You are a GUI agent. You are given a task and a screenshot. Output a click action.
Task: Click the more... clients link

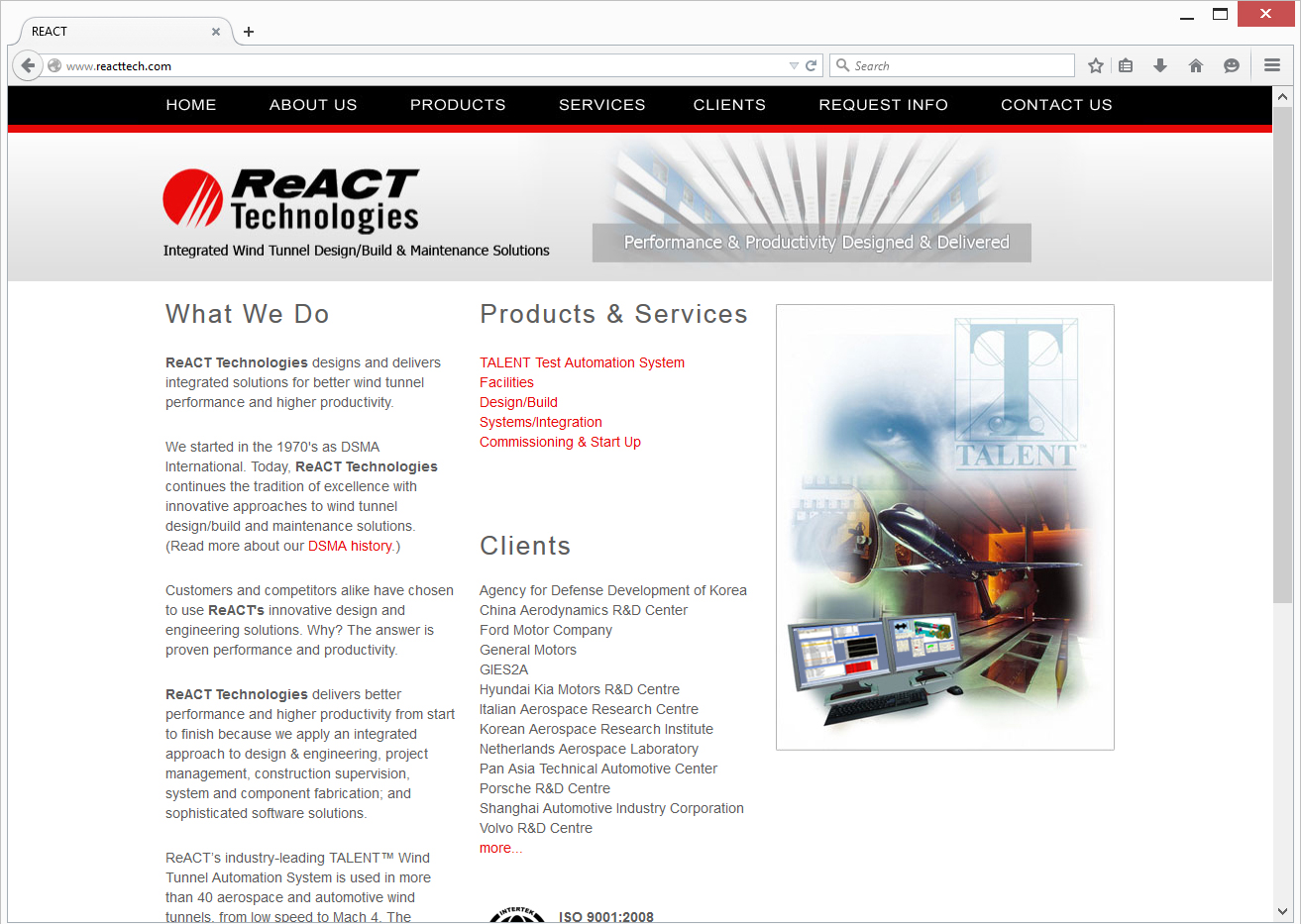click(500, 848)
